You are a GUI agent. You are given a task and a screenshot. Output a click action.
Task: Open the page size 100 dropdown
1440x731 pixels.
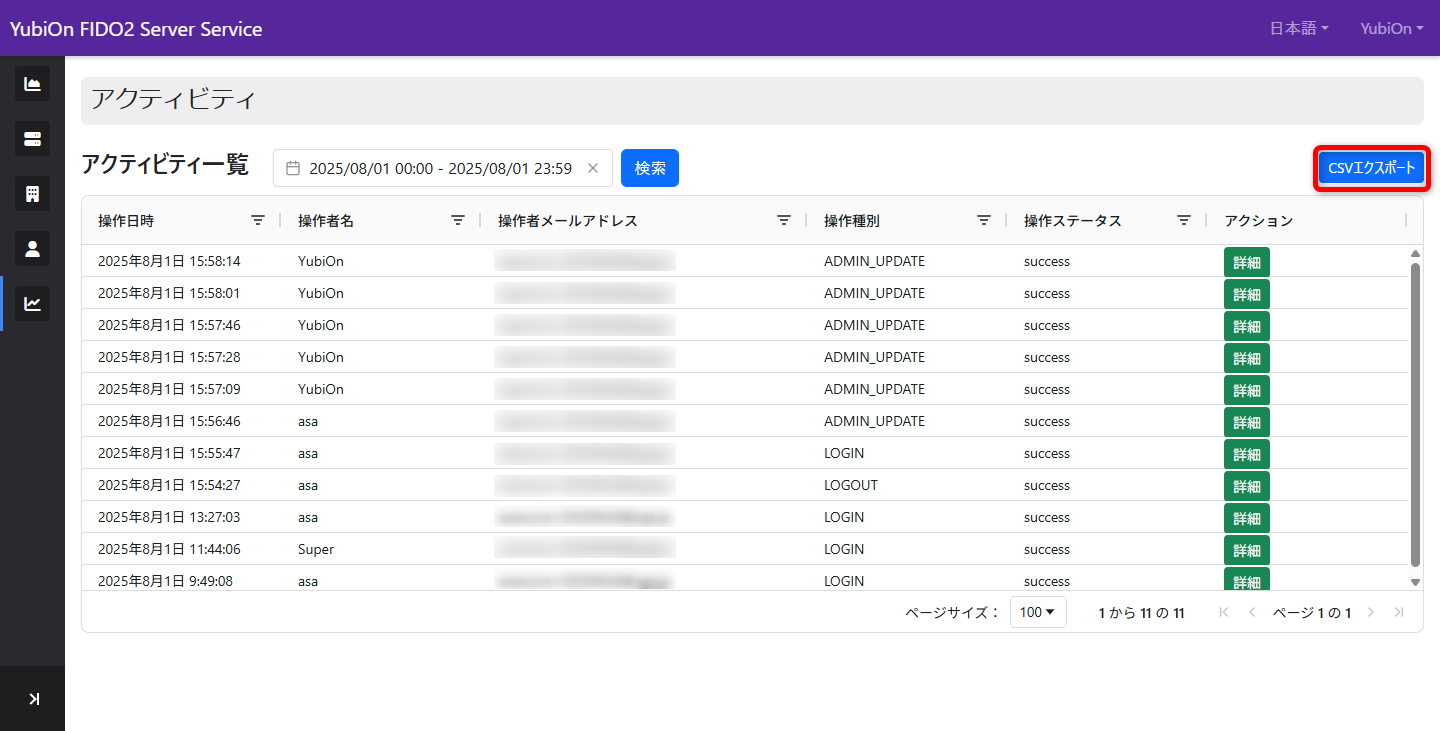click(x=1038, y=612)
